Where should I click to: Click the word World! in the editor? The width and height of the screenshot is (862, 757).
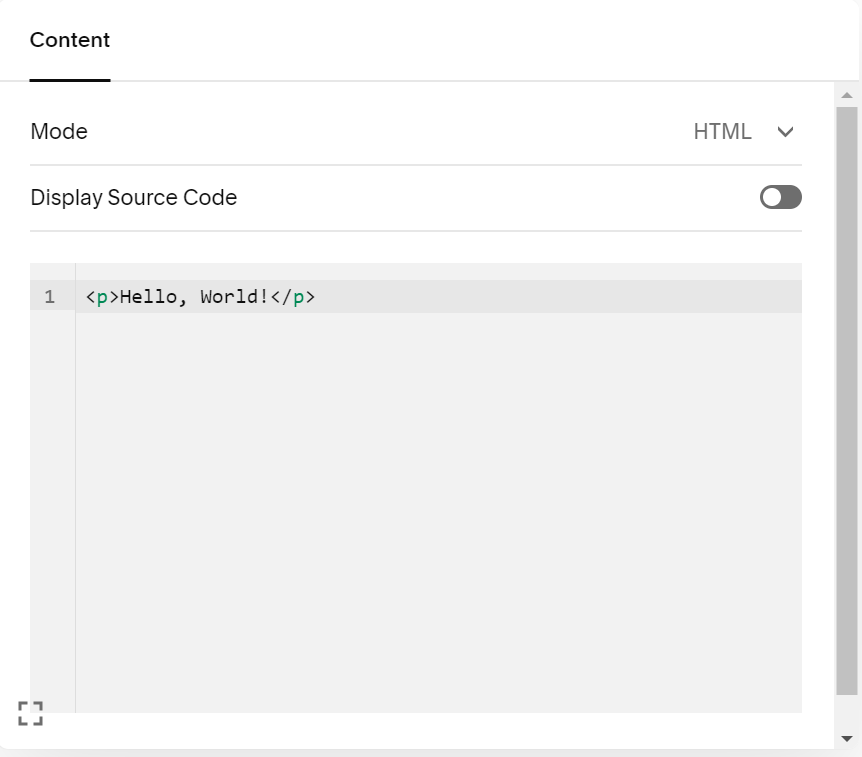[235, 297]
